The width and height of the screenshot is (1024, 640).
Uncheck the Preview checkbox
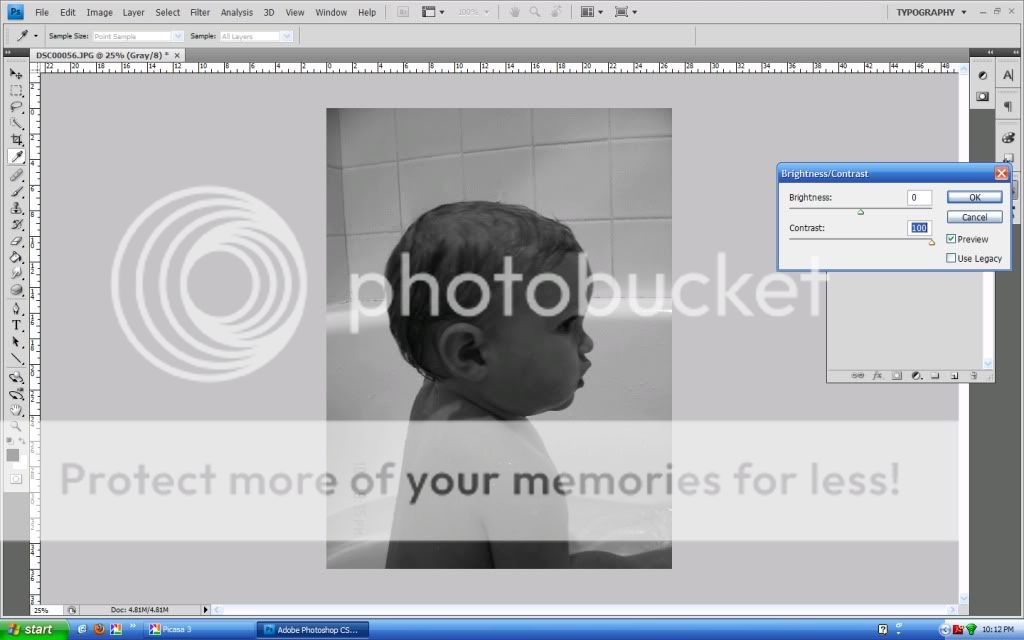951,239
